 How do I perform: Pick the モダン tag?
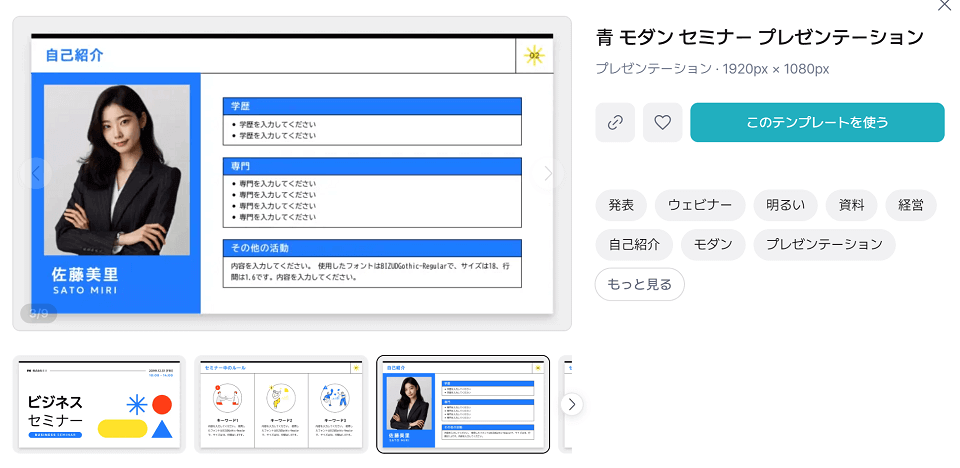click(712, 244)
